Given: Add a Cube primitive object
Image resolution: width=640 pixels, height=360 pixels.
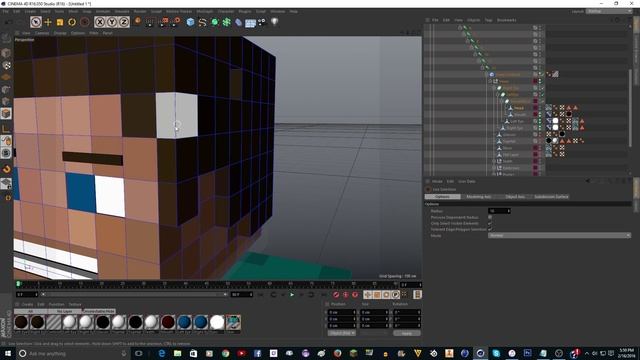Looking at the screenshot, I should click(x=190, y=22).
